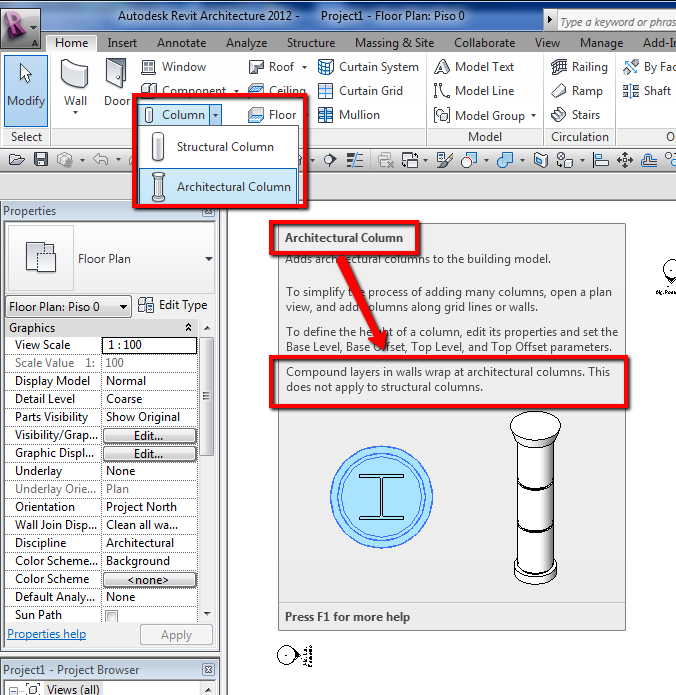Screen dimensions: 676x695
Task: Click the Display Model value Normal
Action: [x=149, y=381]
